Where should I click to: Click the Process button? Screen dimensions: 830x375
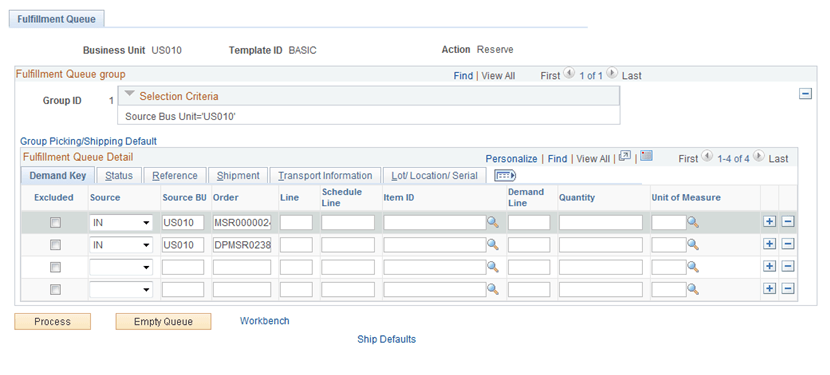click(x=52, y=322)
